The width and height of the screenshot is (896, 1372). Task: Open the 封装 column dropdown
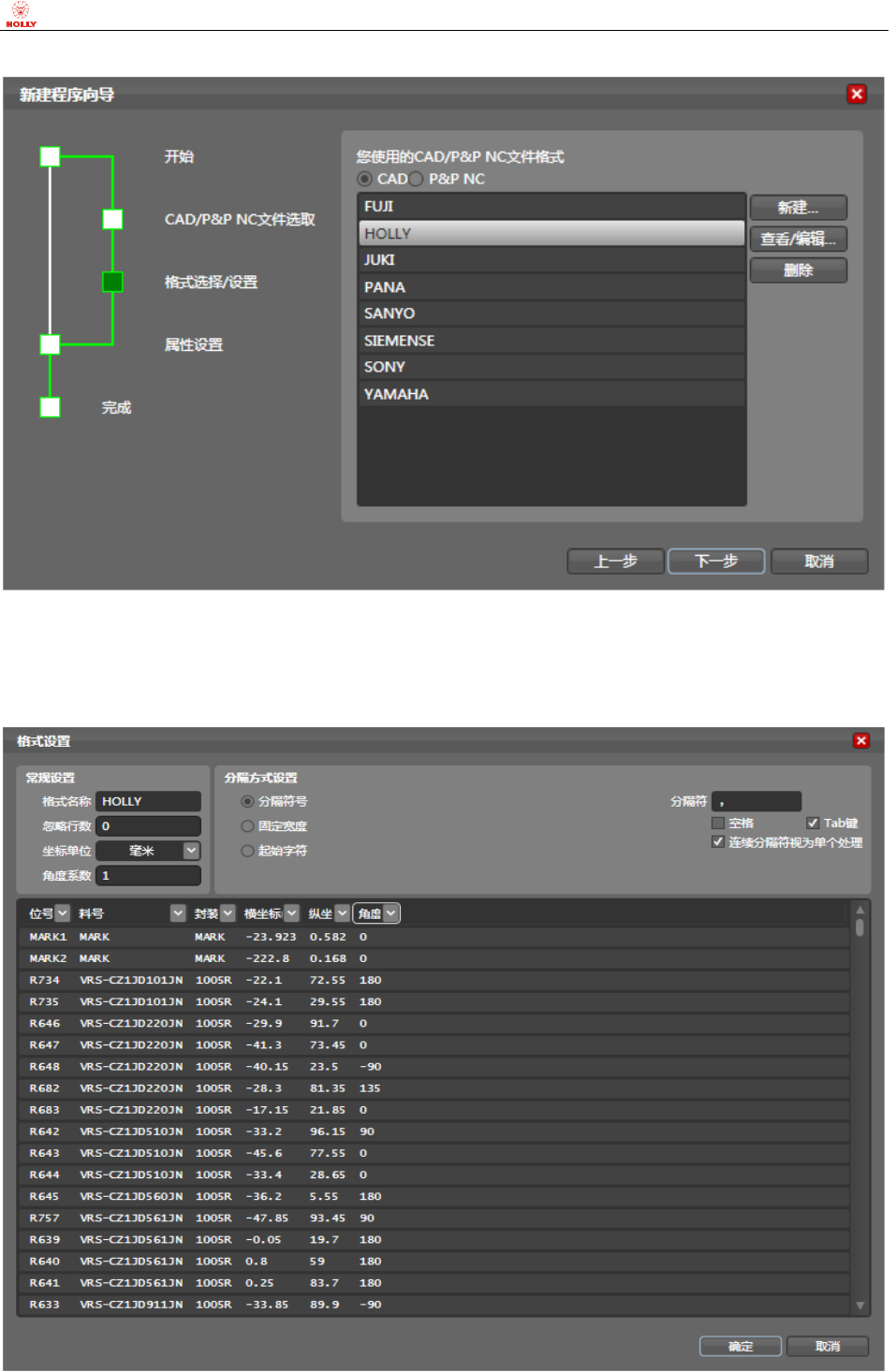[228, 912]
